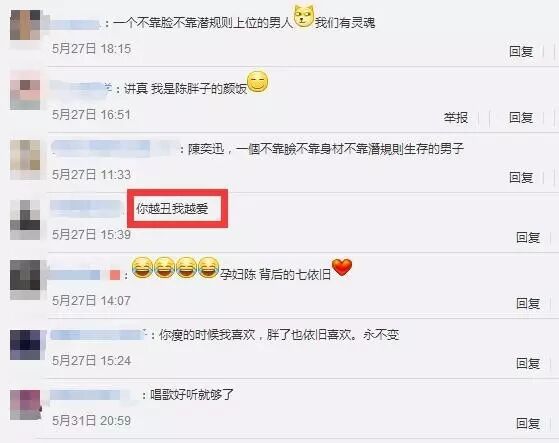Reply to the 5月27日 16:51 comment

pyautogui.click(x=521, y=117)
